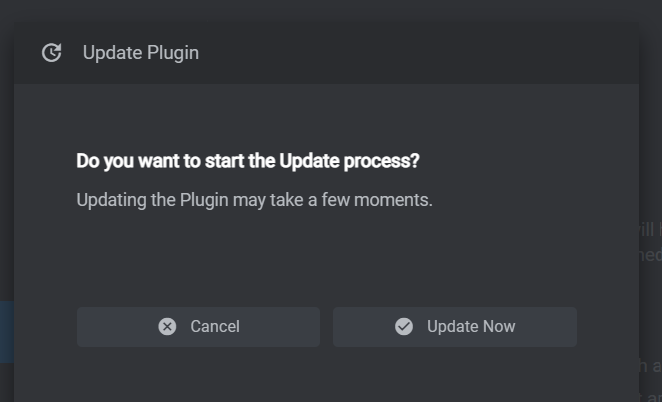Image resolution: width=662 pixels, height=402 pixels.
Task: Click the "Update Now" text label
Action: (471, 326)
